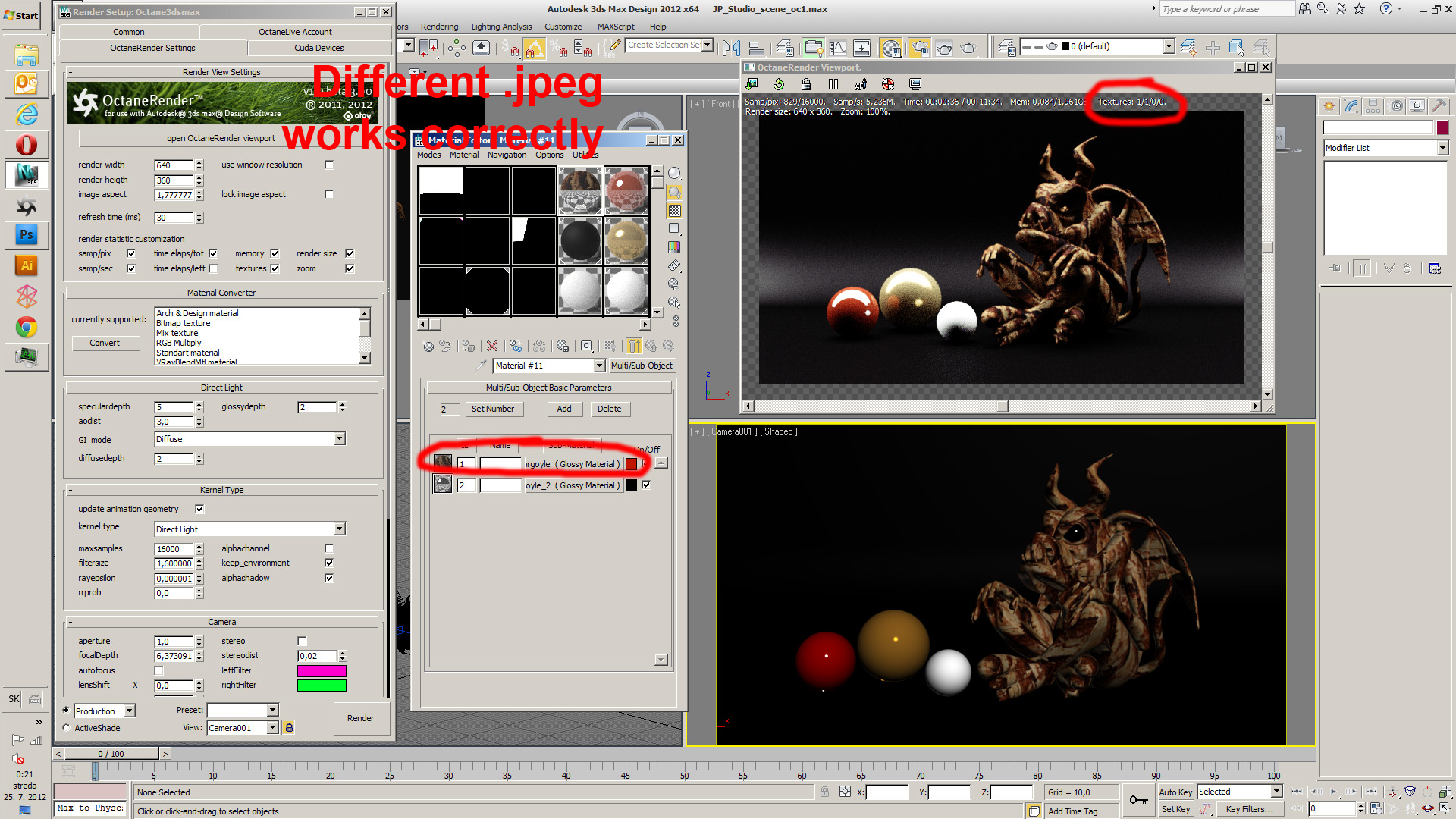Click the restart render icon in Octane viewport
Viewport: 1456px width, 819px height.
click(779, 84)
